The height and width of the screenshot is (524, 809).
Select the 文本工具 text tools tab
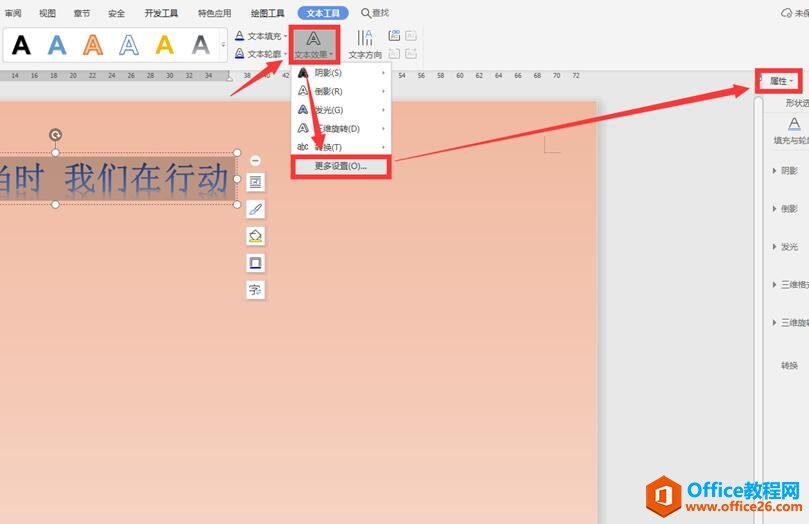[323, 13]
